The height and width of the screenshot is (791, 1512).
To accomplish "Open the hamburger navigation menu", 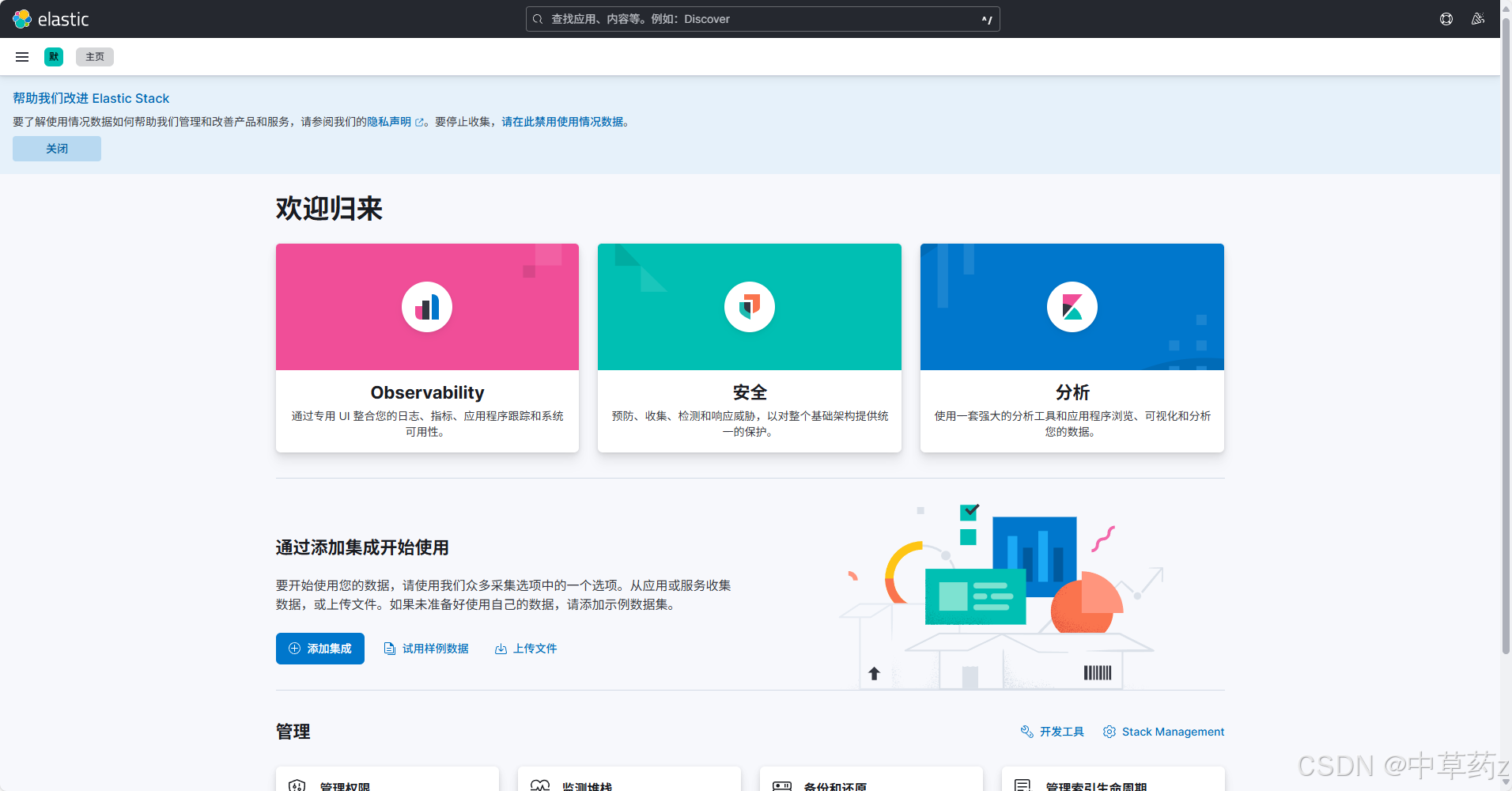I will [22, 57].
